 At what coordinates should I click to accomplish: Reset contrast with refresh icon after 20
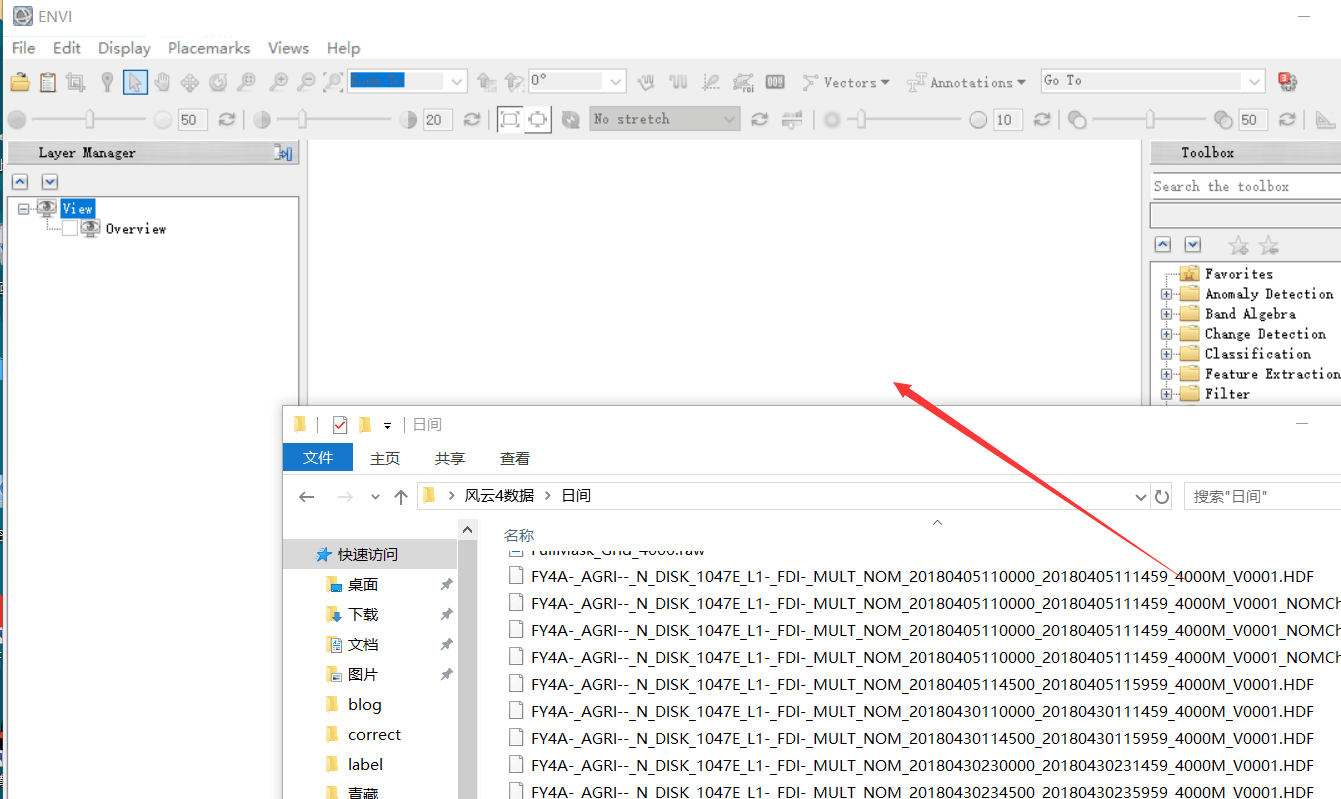click(x=472, y=120)
